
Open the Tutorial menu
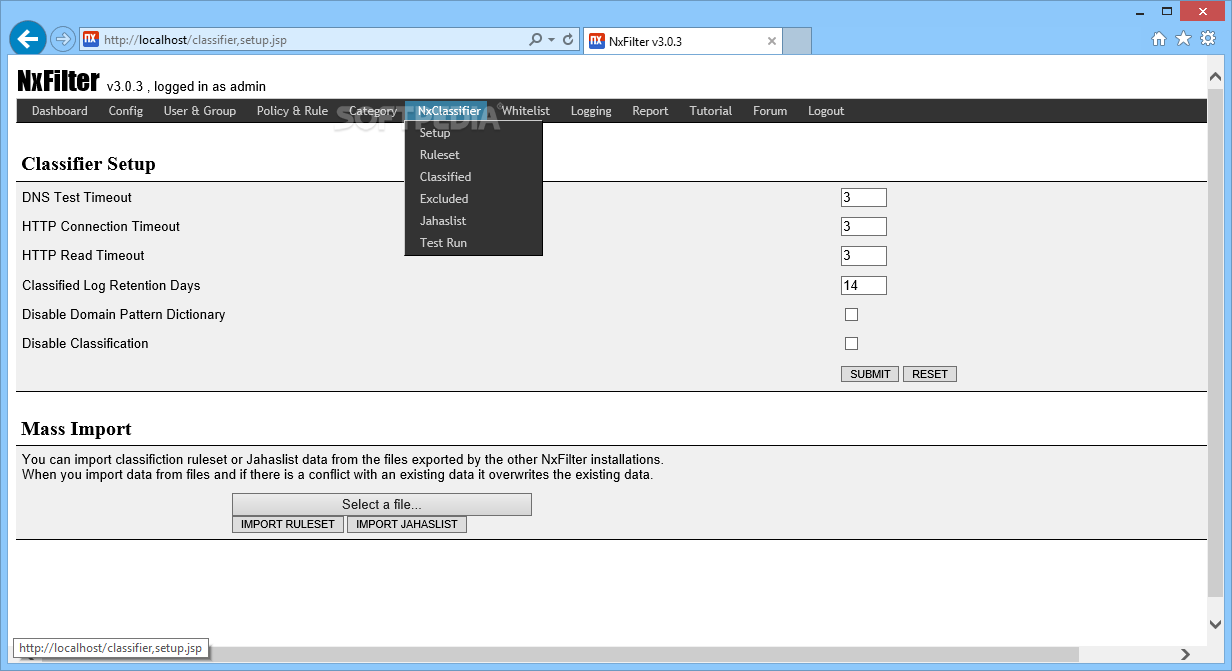(x=711, y=111)
